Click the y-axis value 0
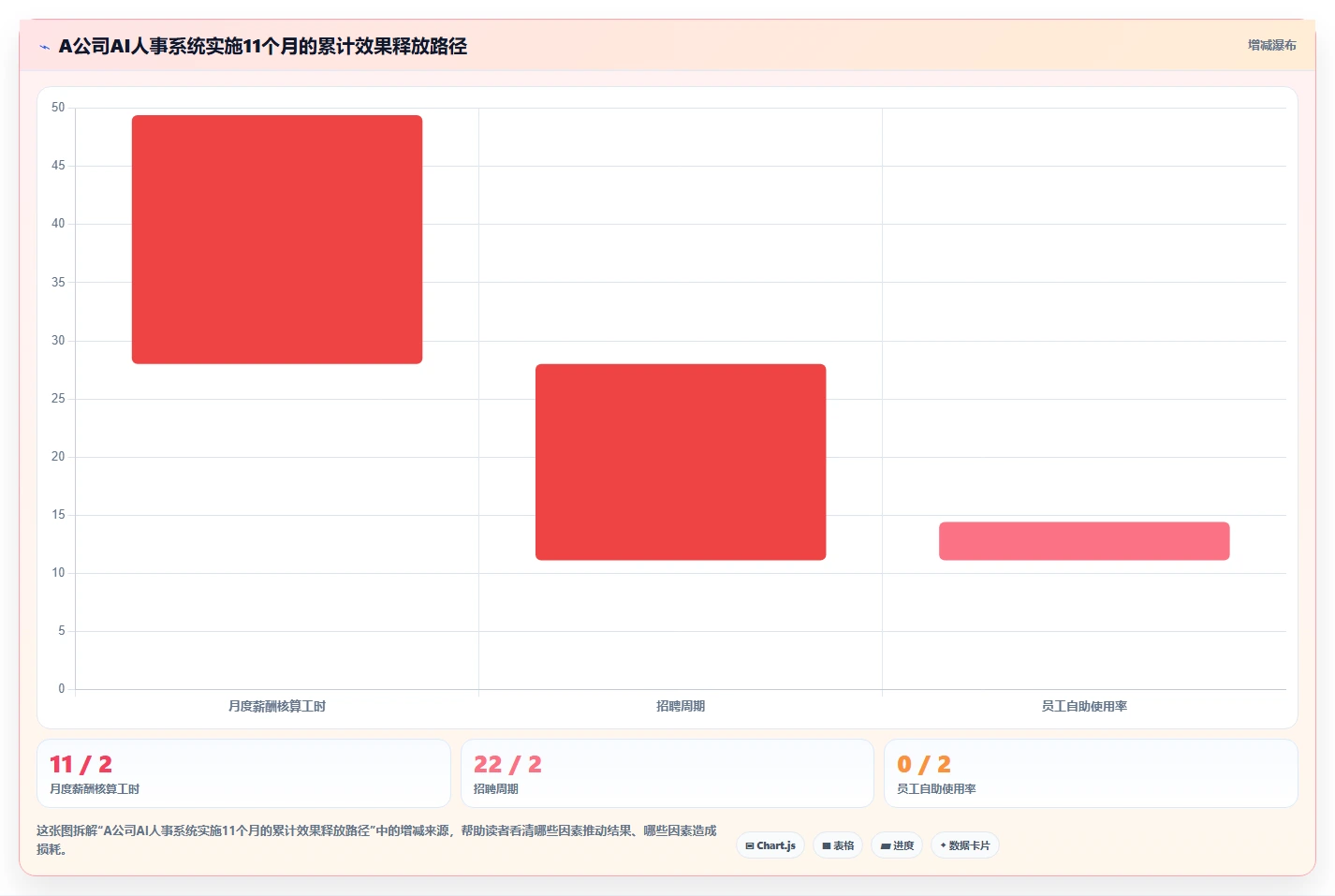Viewport: 1335px width, 896px height. [62, 689]
